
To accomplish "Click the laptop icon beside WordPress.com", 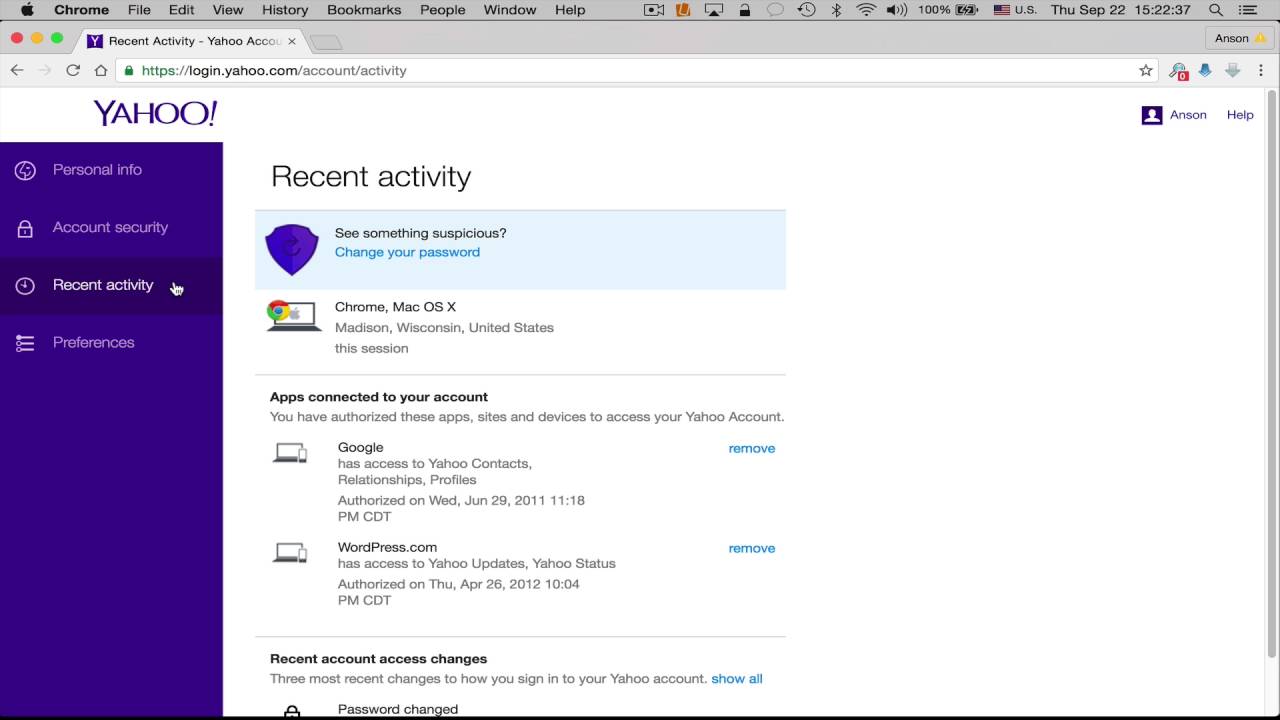I will click(x=290, y=551).
